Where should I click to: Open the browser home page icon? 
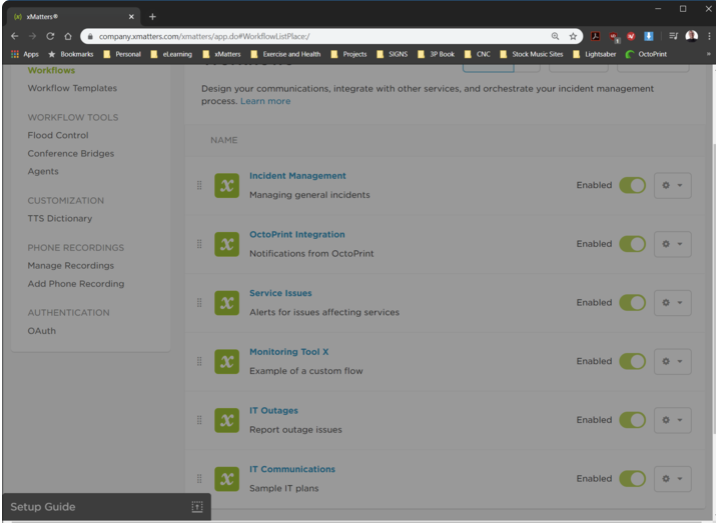(x=68, y=36)
